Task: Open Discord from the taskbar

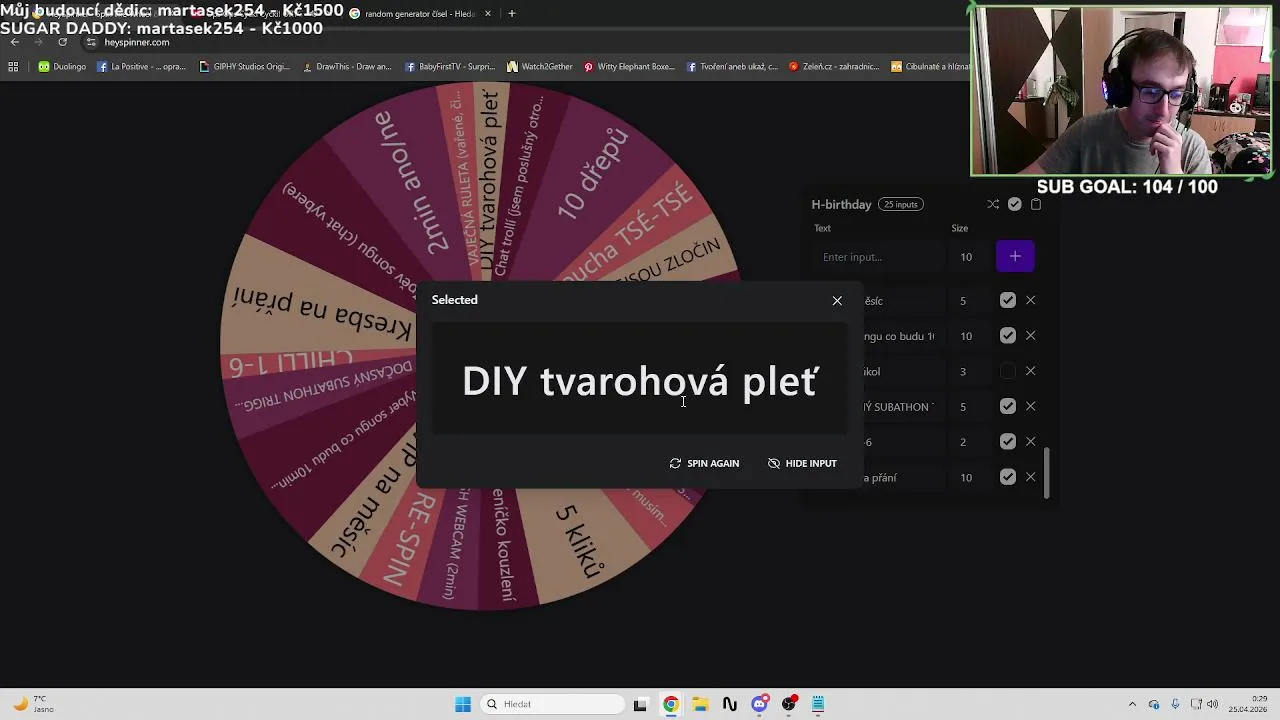Action: click(759, 704)
